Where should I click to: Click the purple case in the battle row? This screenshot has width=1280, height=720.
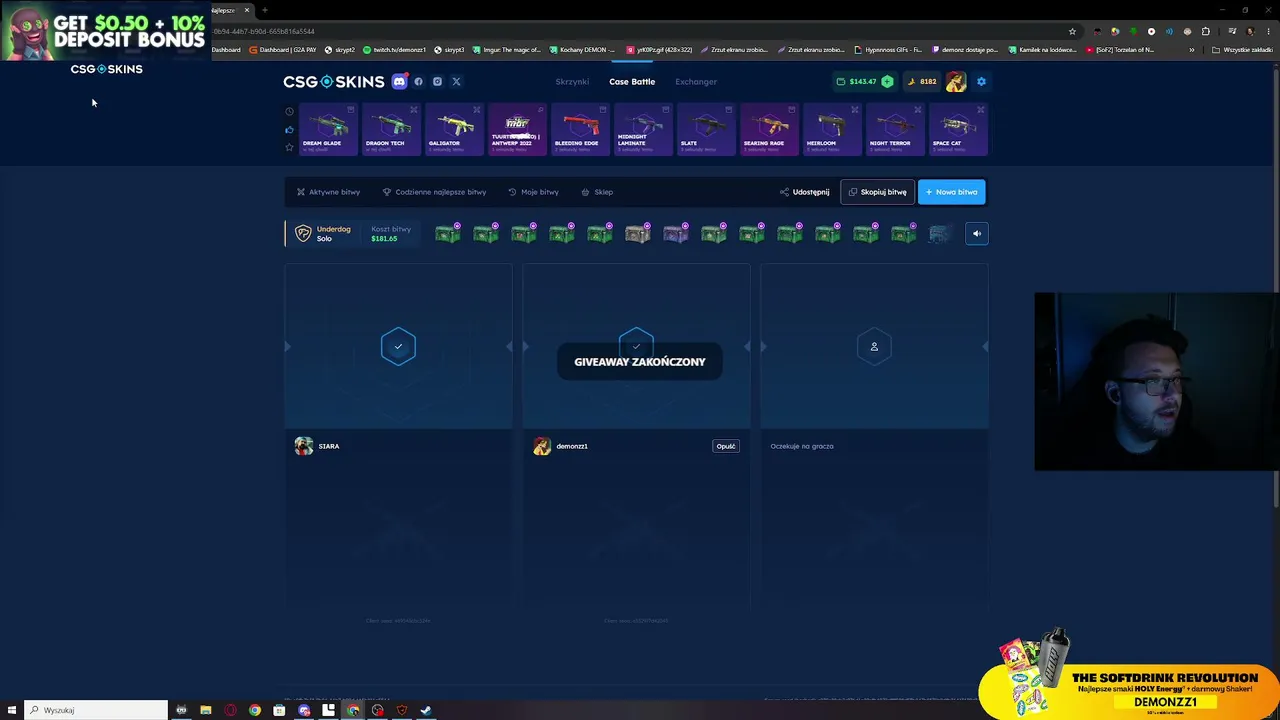676,234
